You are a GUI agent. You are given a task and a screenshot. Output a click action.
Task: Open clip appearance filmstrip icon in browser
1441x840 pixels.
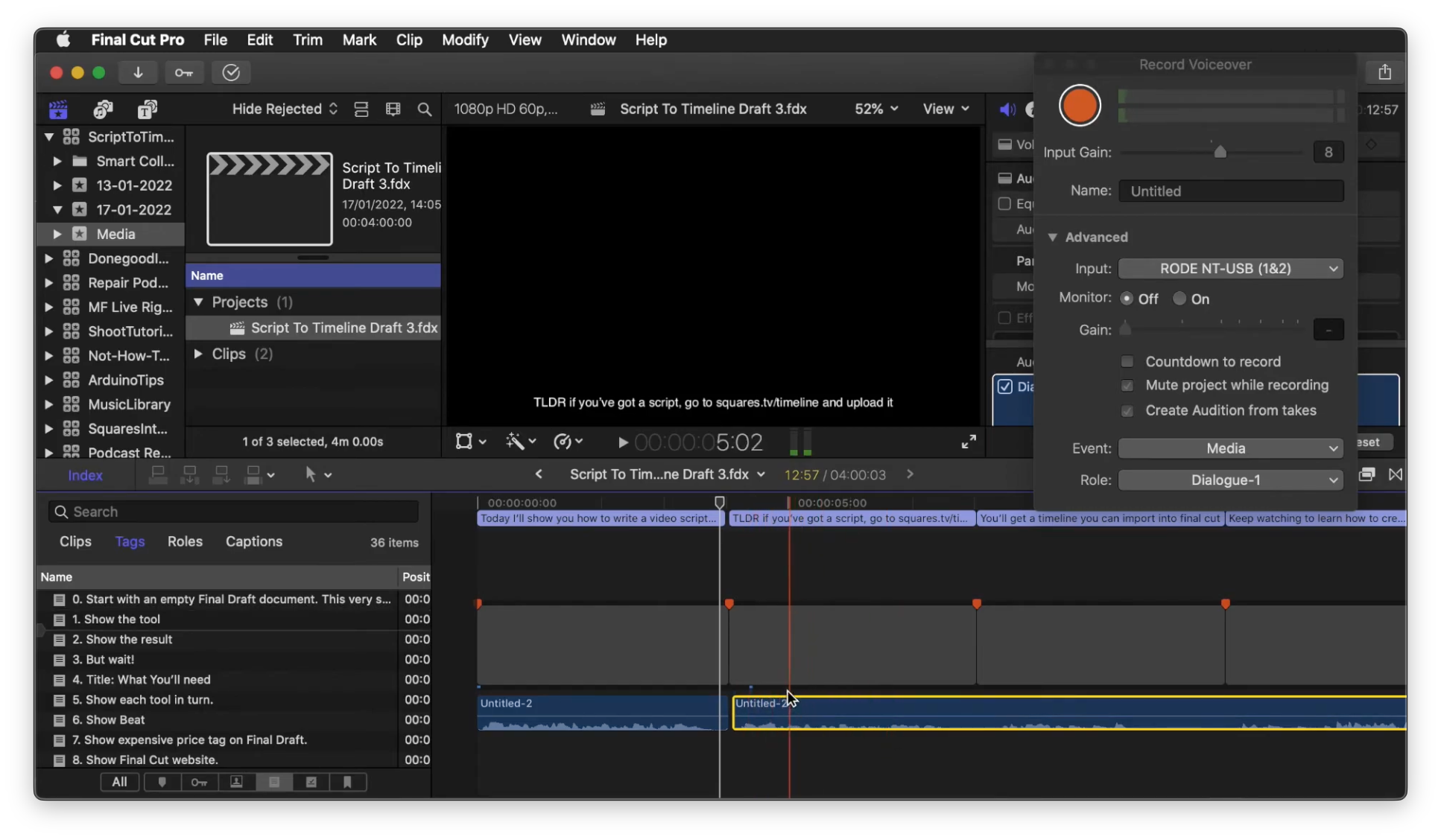[393, 109]
